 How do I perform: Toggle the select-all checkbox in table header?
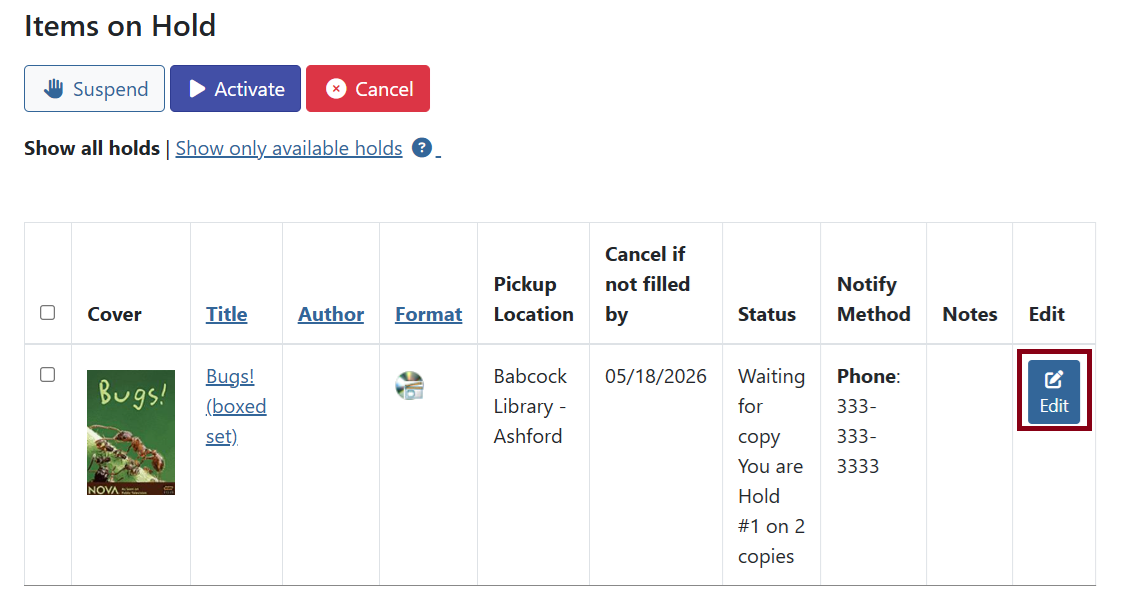(48, 313)
